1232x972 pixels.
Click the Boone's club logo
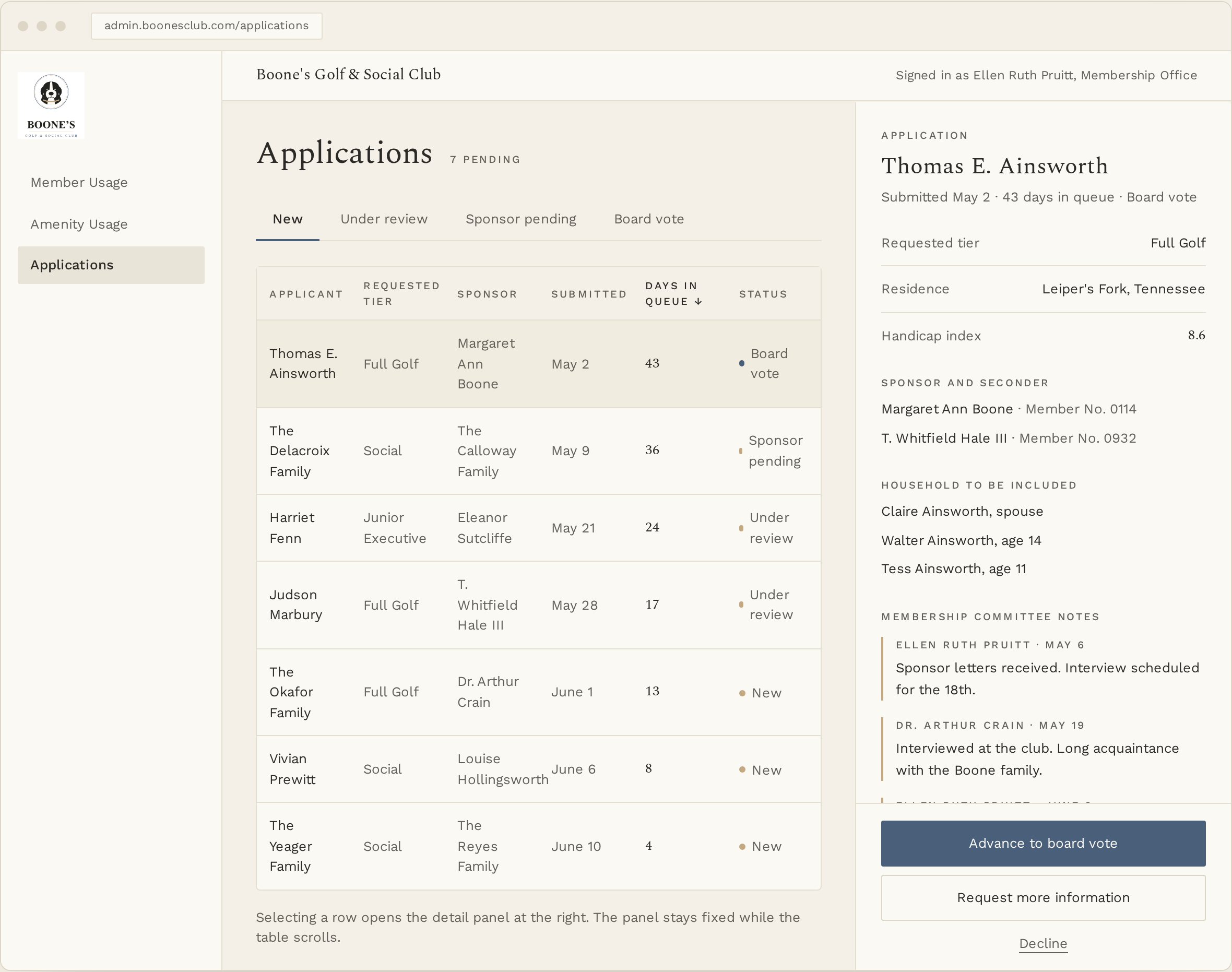pyautogui.click(x=51, y=105)
